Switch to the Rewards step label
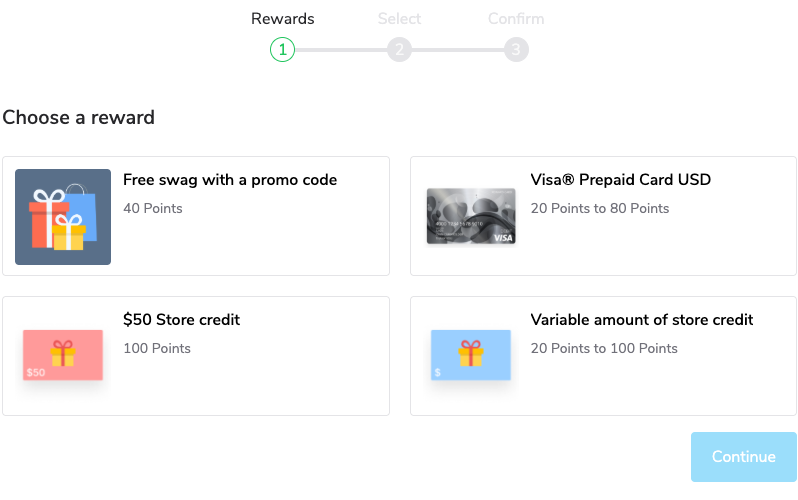798x500 pixels. [282, 19]
